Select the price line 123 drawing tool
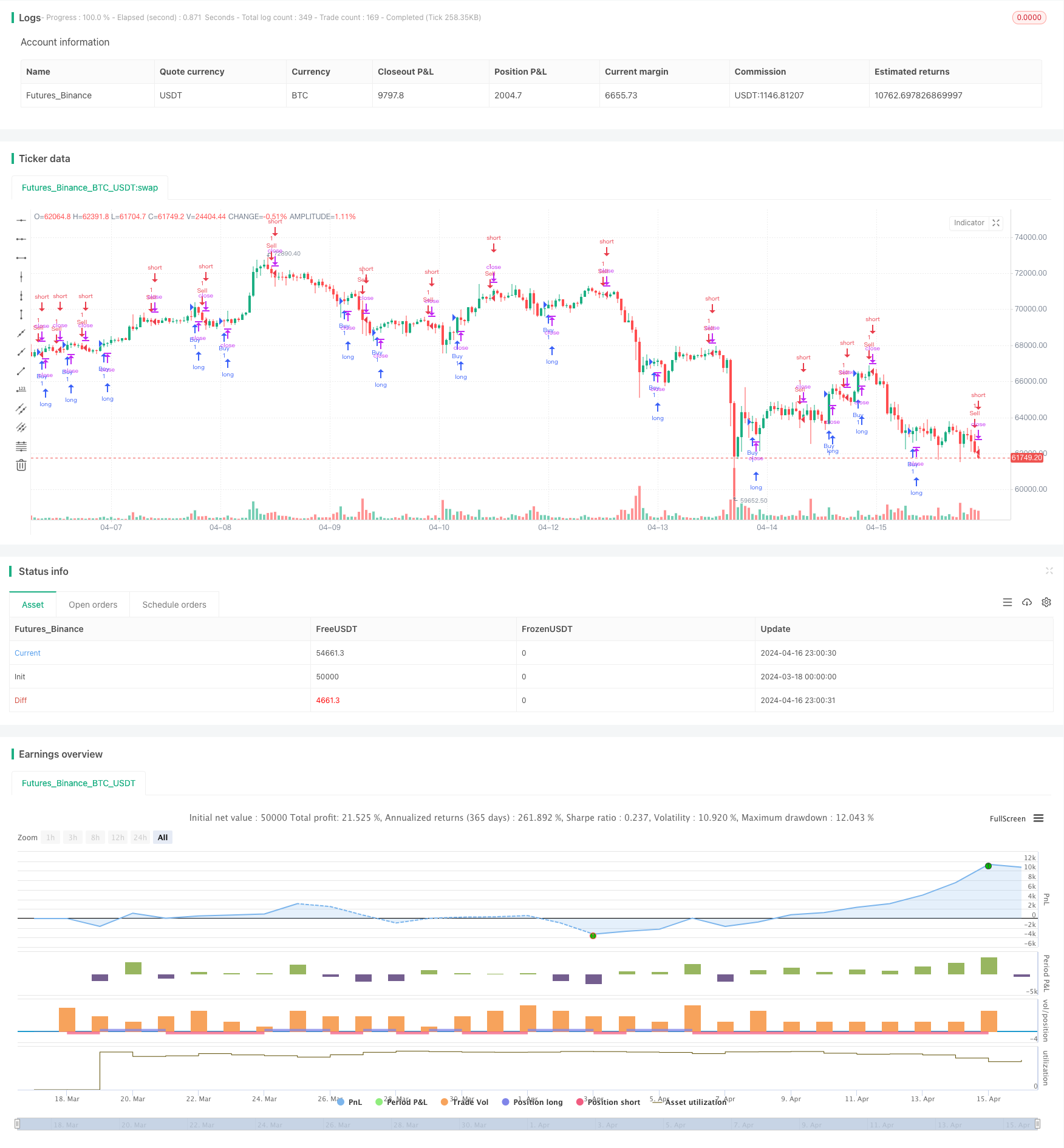This screenshot has height=1148, width=1064. 21,390
